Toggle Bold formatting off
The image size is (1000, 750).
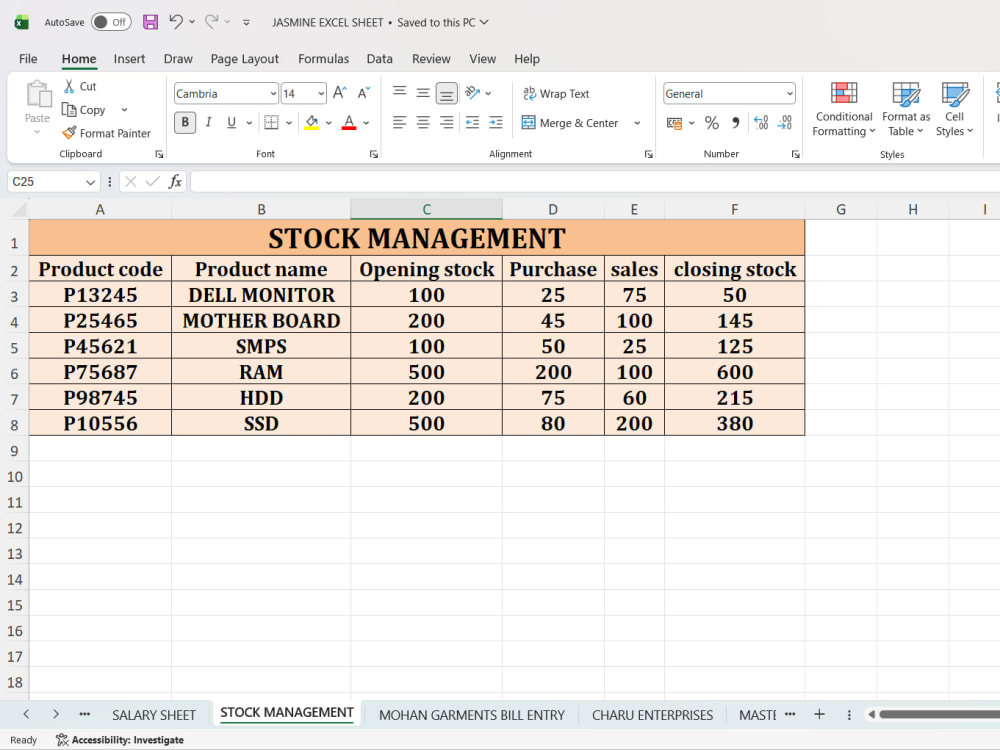pyautogui.click(x=185, y=122)
